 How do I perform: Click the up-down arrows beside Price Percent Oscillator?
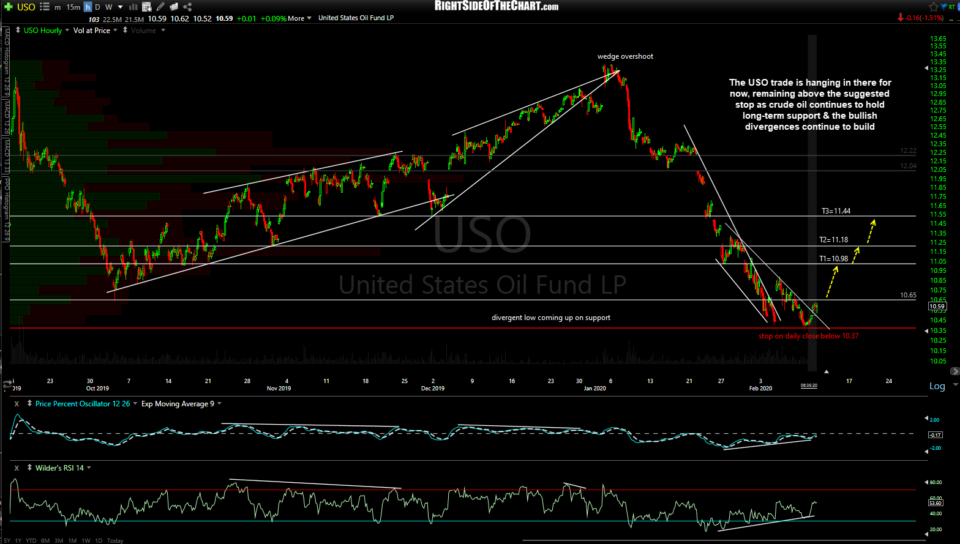29,404
